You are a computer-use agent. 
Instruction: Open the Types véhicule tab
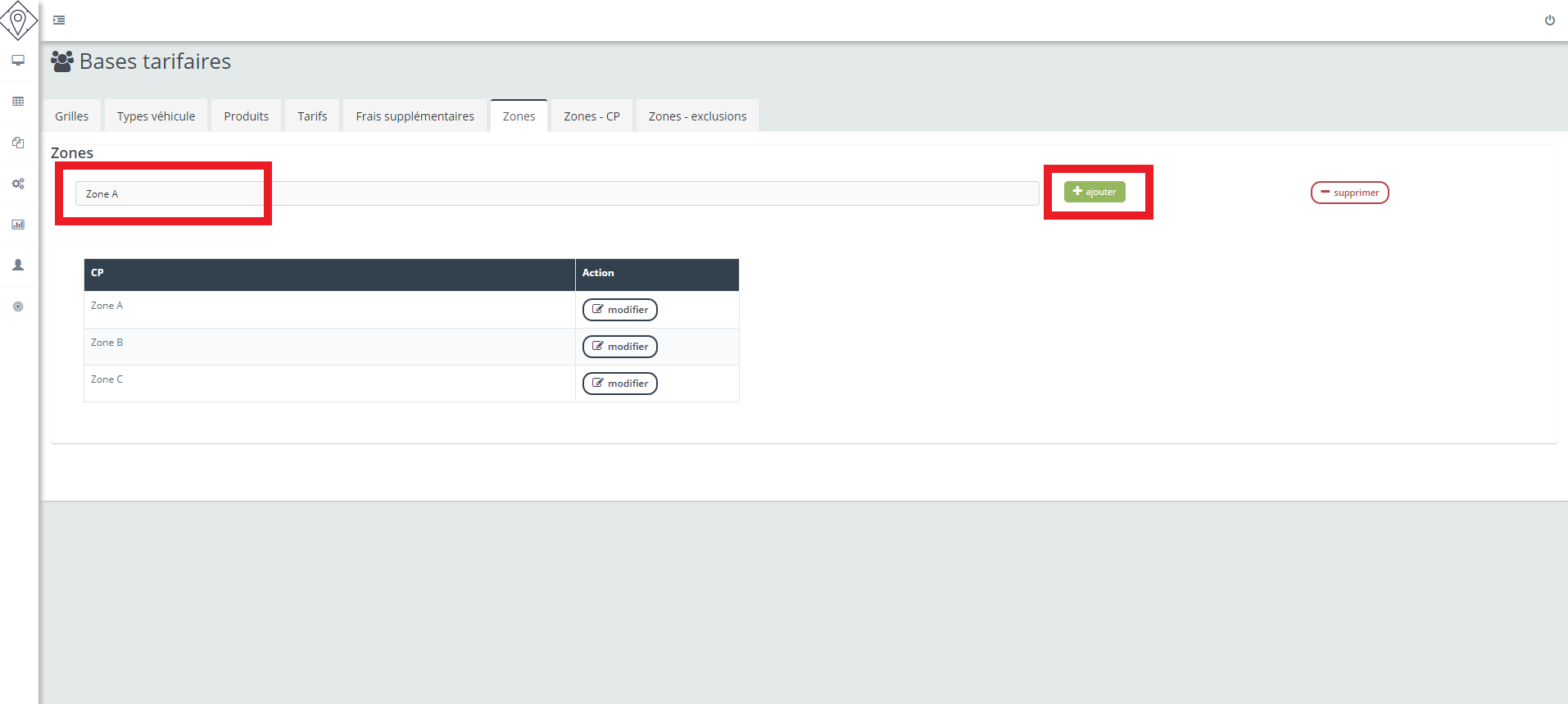(156, 116)
